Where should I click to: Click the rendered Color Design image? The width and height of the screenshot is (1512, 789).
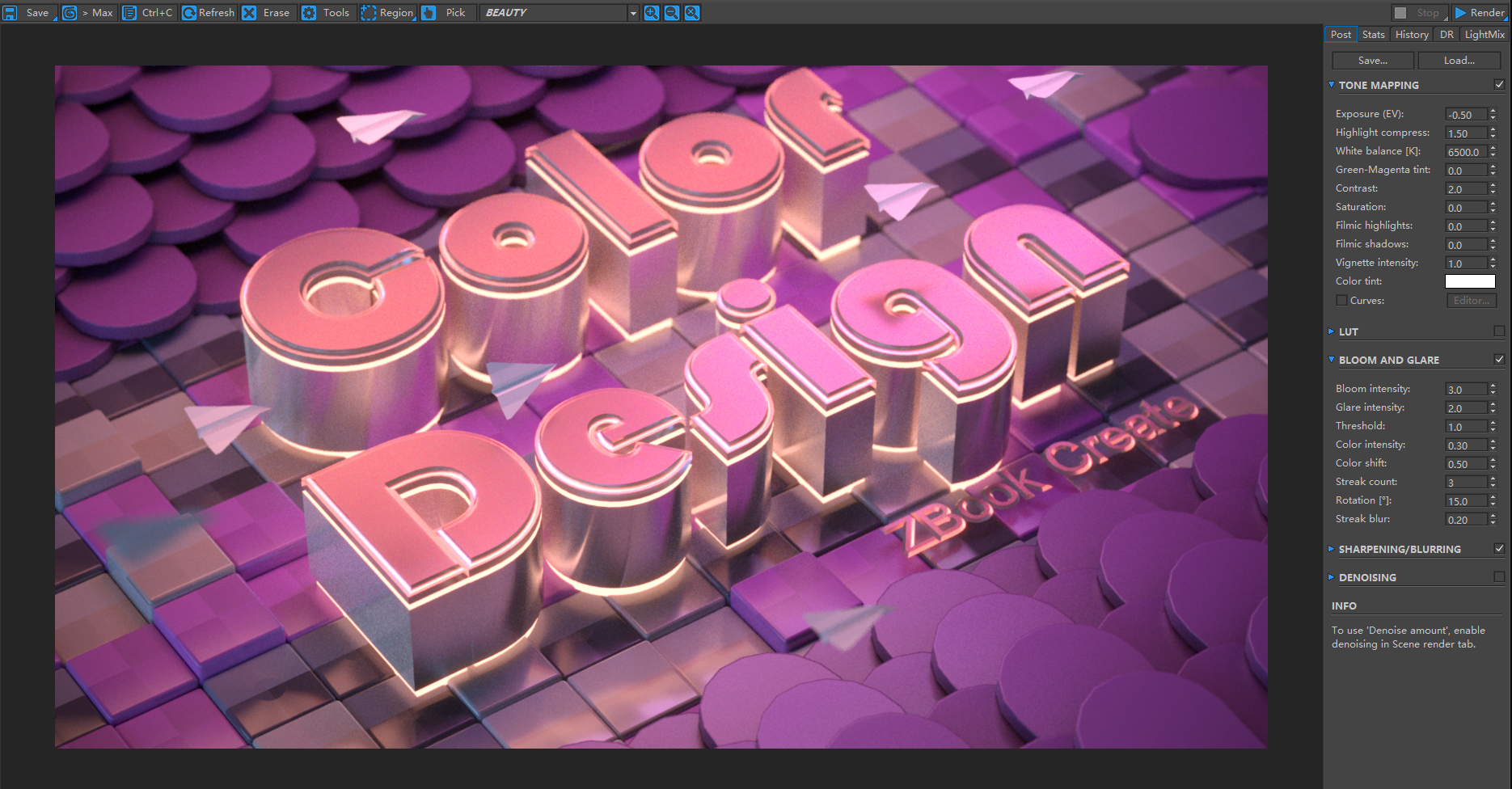coord(661,407)
